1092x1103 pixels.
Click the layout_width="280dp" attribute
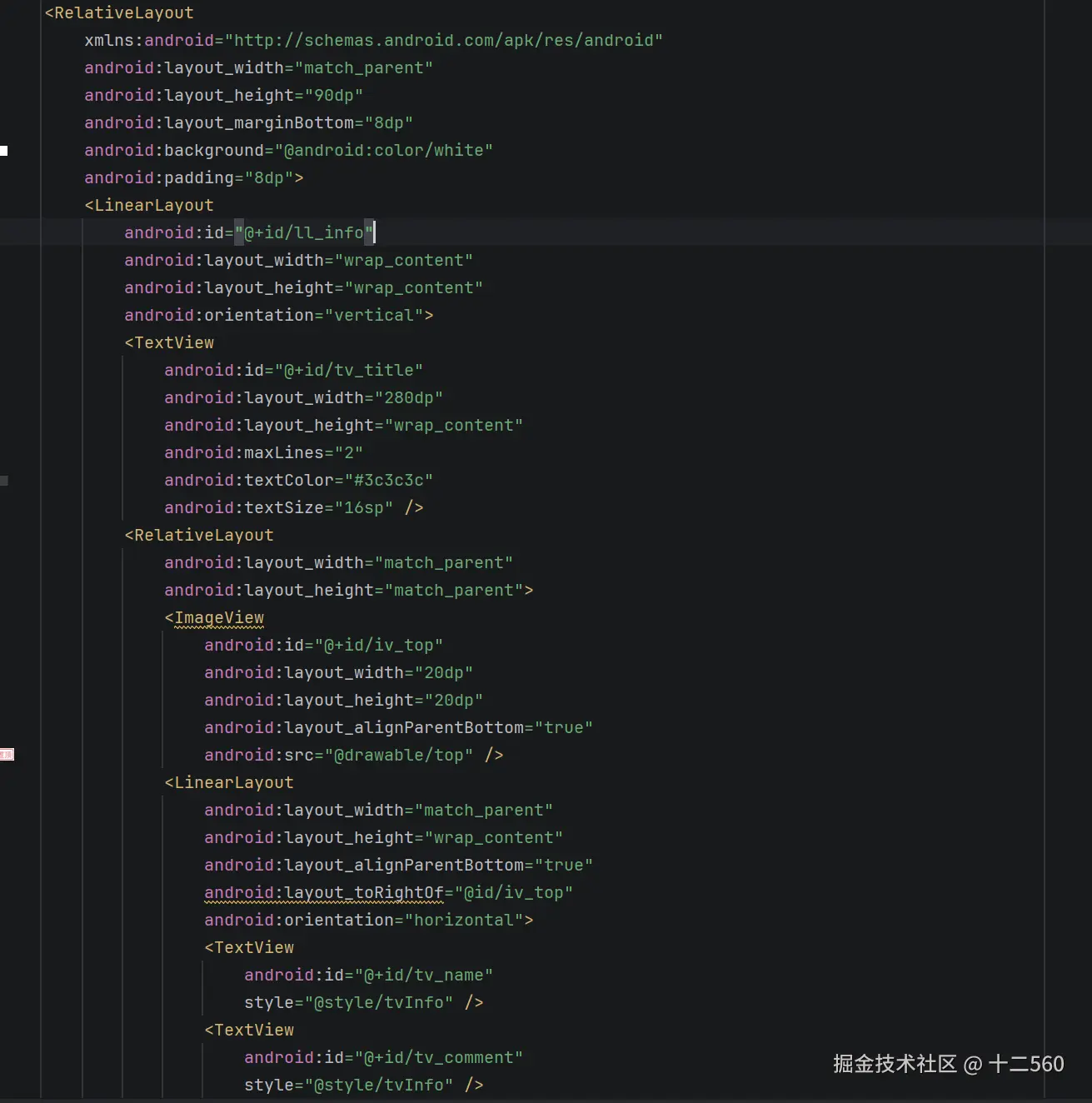pyautogui.click(x=303, y=397)
